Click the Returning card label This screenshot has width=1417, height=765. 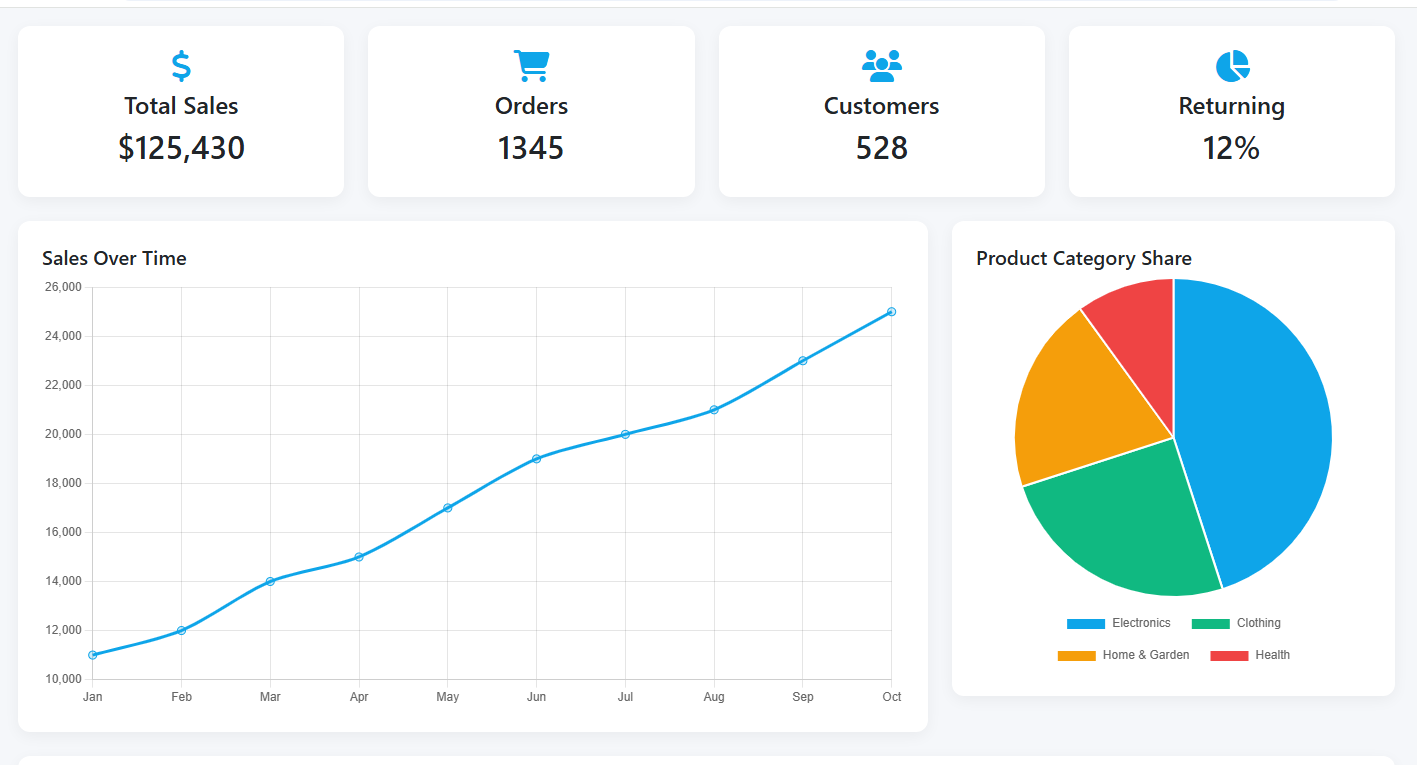point(1232,106)
